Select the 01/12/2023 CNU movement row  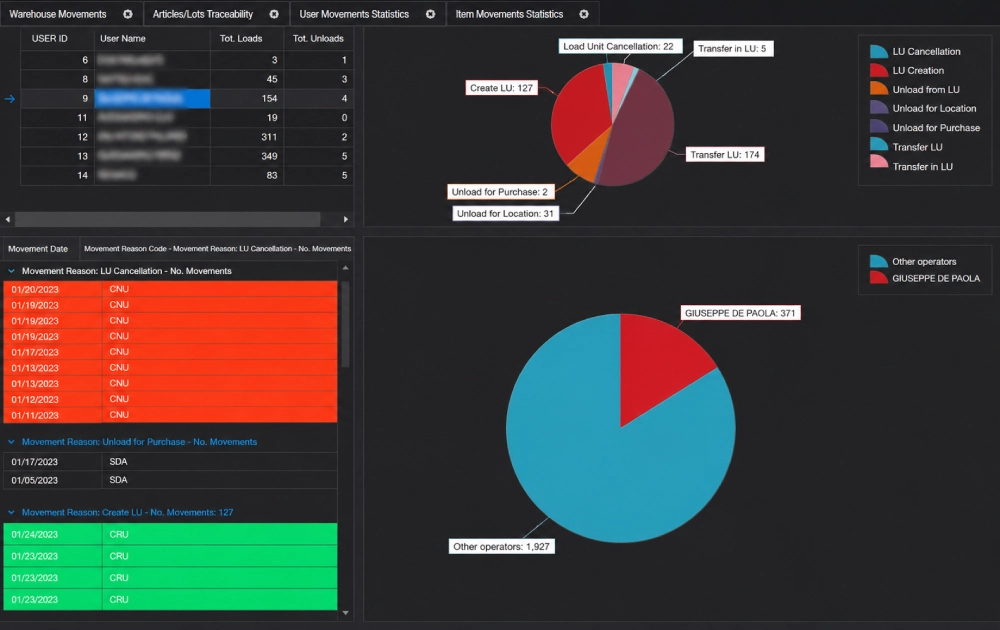[x=170, y=399]
